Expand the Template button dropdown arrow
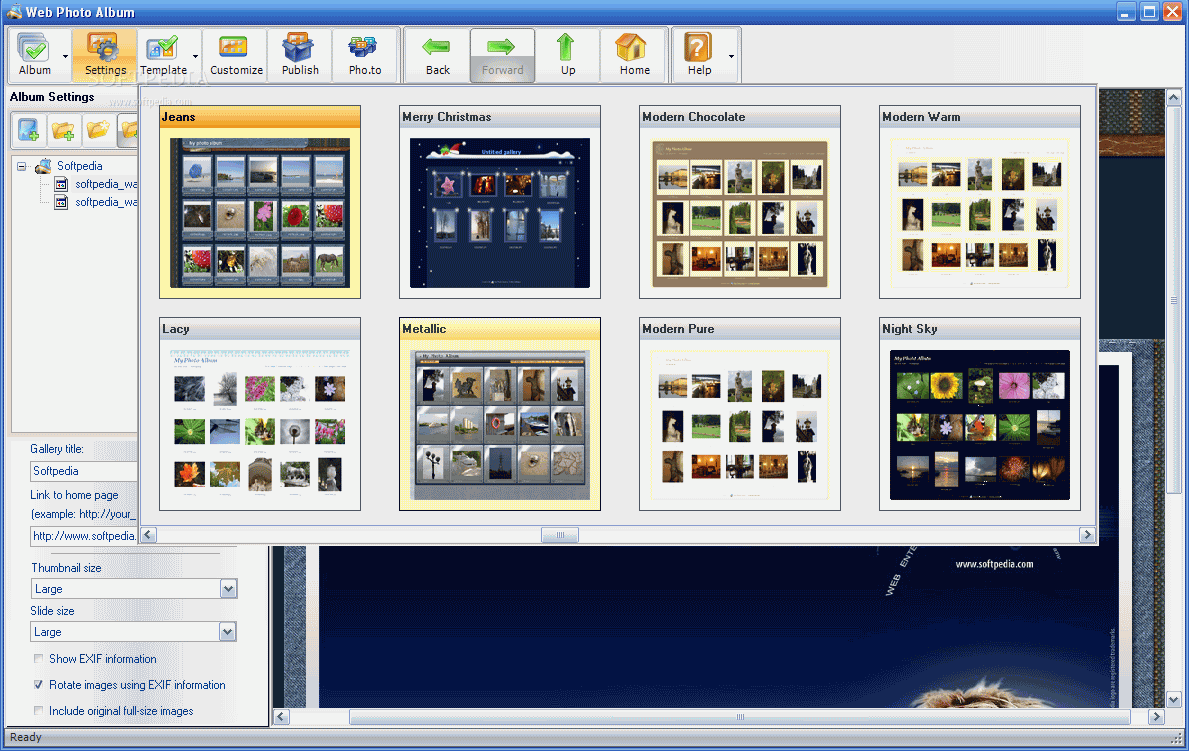Screen dimensions: 1189x751 [x=196, y=56]
